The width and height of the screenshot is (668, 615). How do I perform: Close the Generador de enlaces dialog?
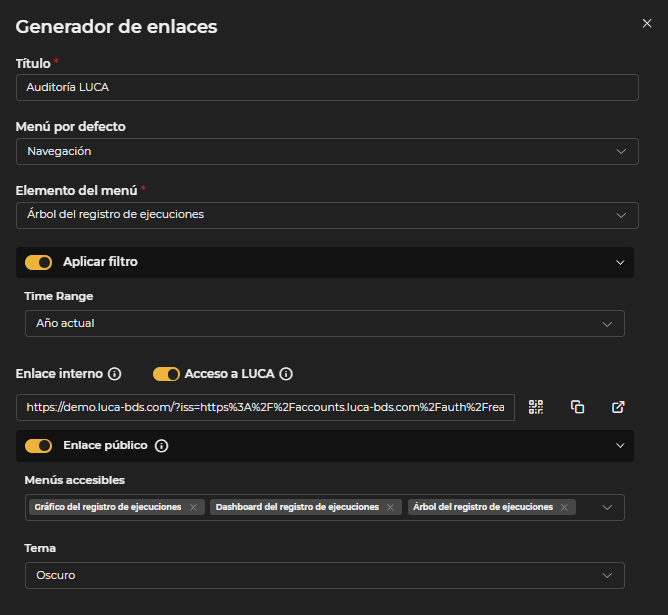tap(647, 23)
